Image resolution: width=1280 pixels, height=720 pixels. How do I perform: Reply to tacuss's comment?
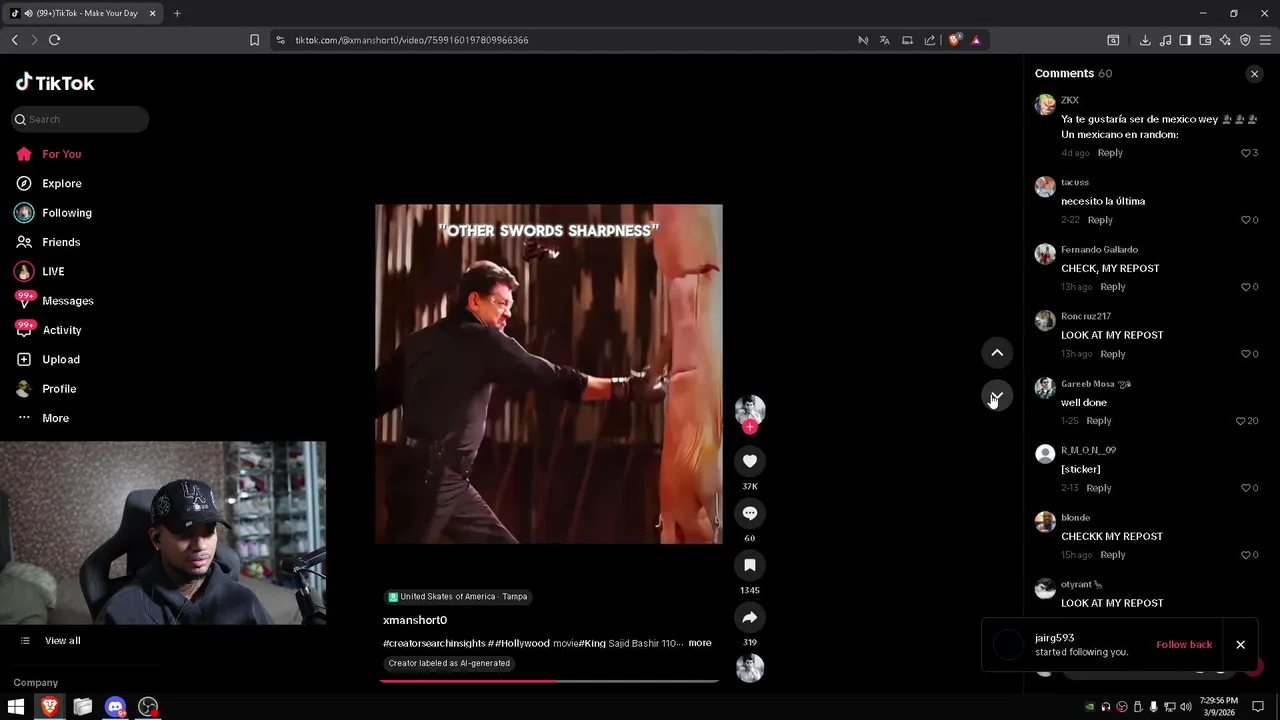pos(1100,220)
